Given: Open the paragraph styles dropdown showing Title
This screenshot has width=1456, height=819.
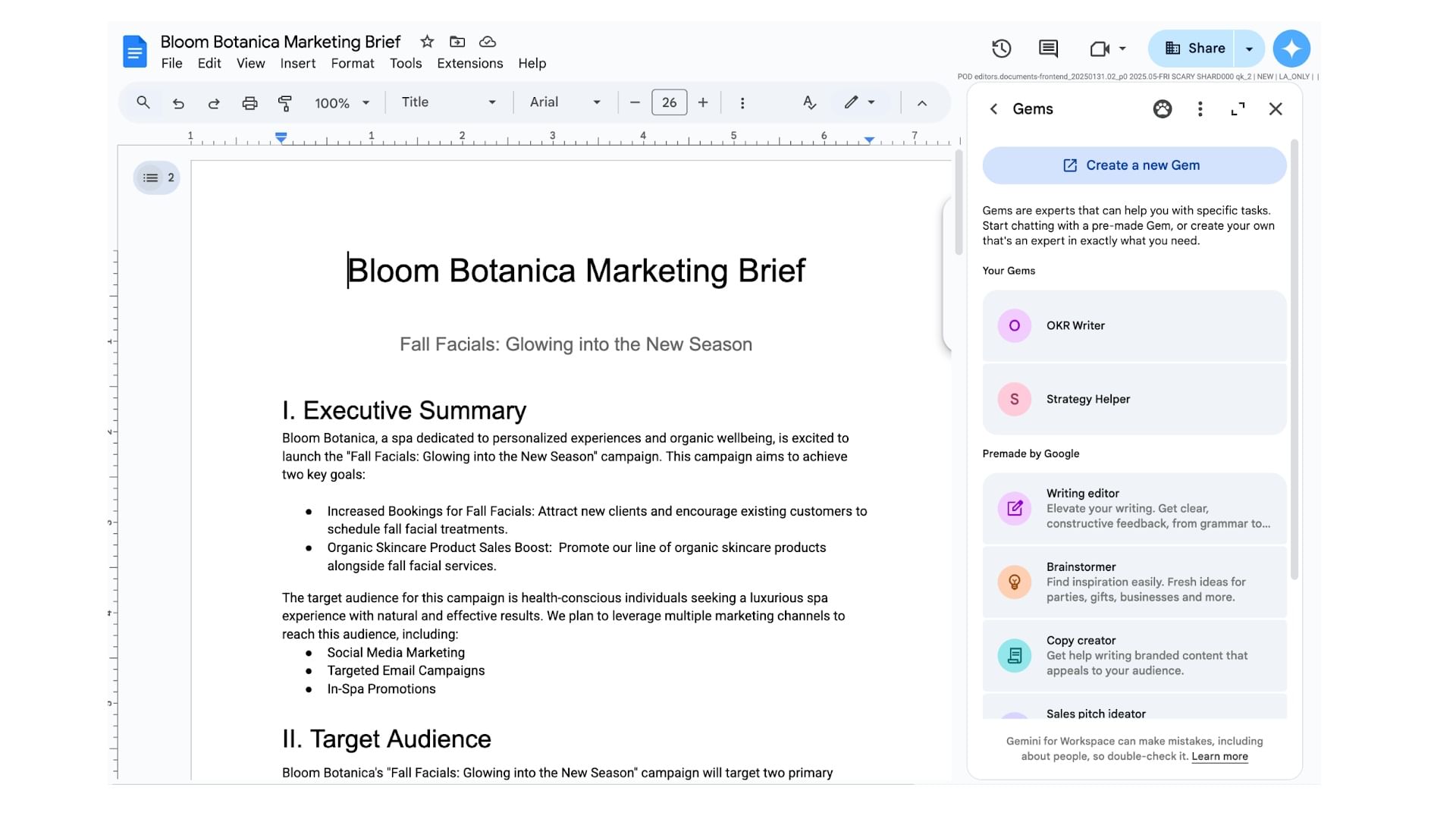Looking at the screenshot, I should click(449, 102).
